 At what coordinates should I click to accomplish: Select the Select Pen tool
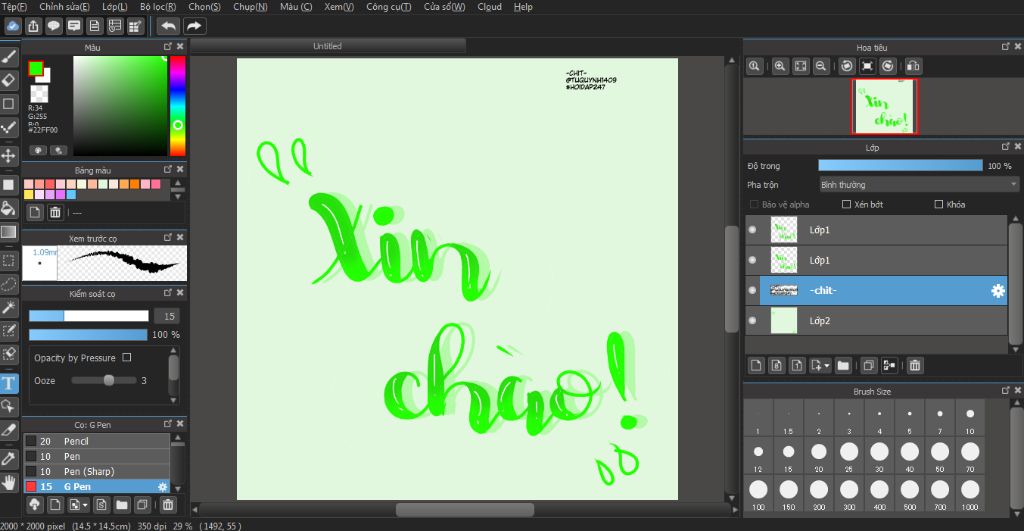pyautogui.click(x=8, y=330)
